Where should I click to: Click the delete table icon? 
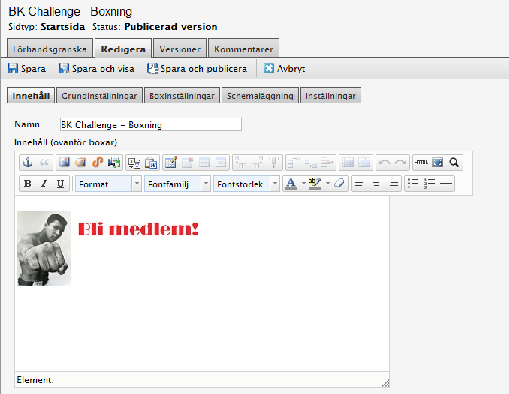tap(187, 162)
